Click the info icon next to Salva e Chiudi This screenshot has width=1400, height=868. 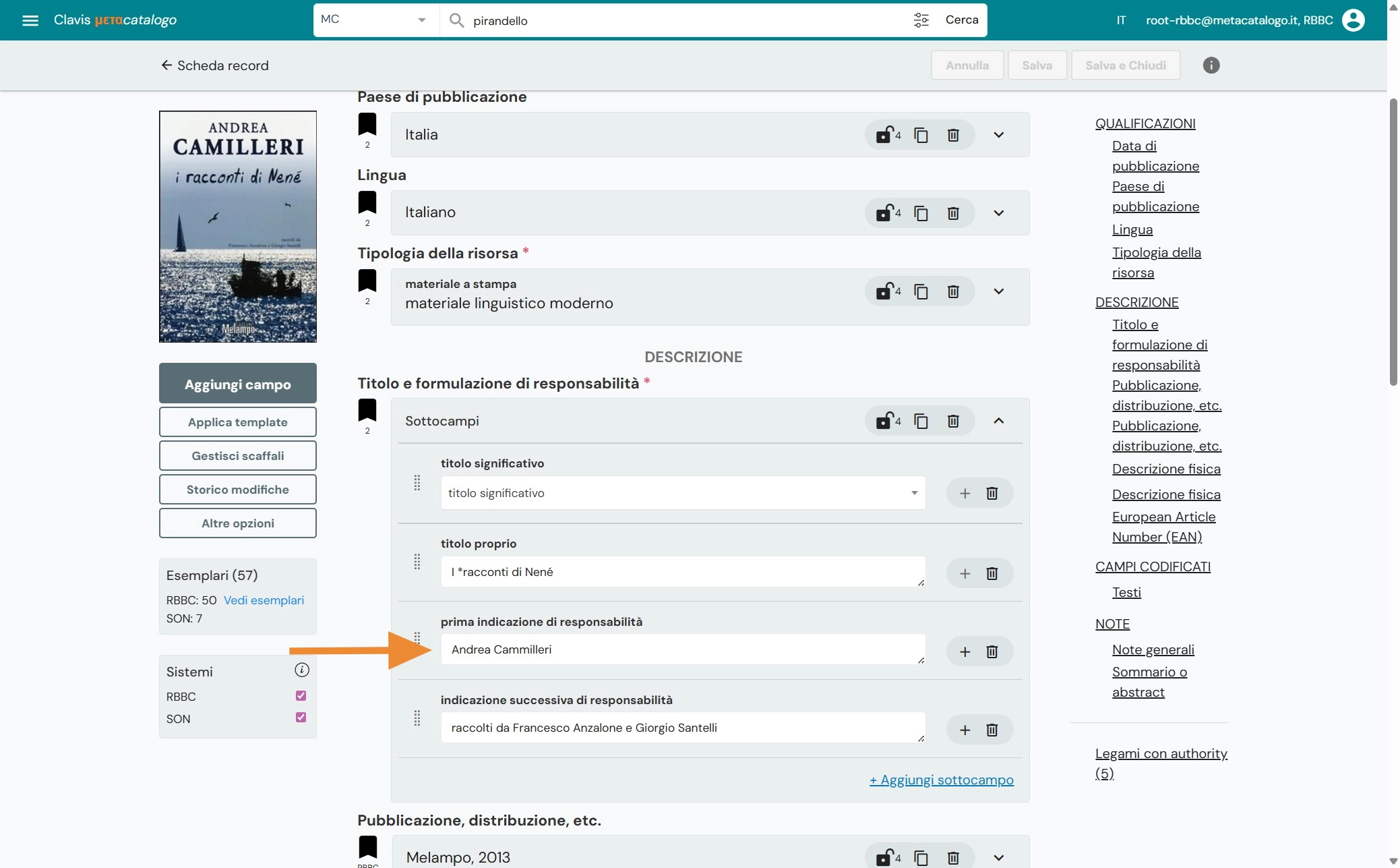(x=1211, y=65)
